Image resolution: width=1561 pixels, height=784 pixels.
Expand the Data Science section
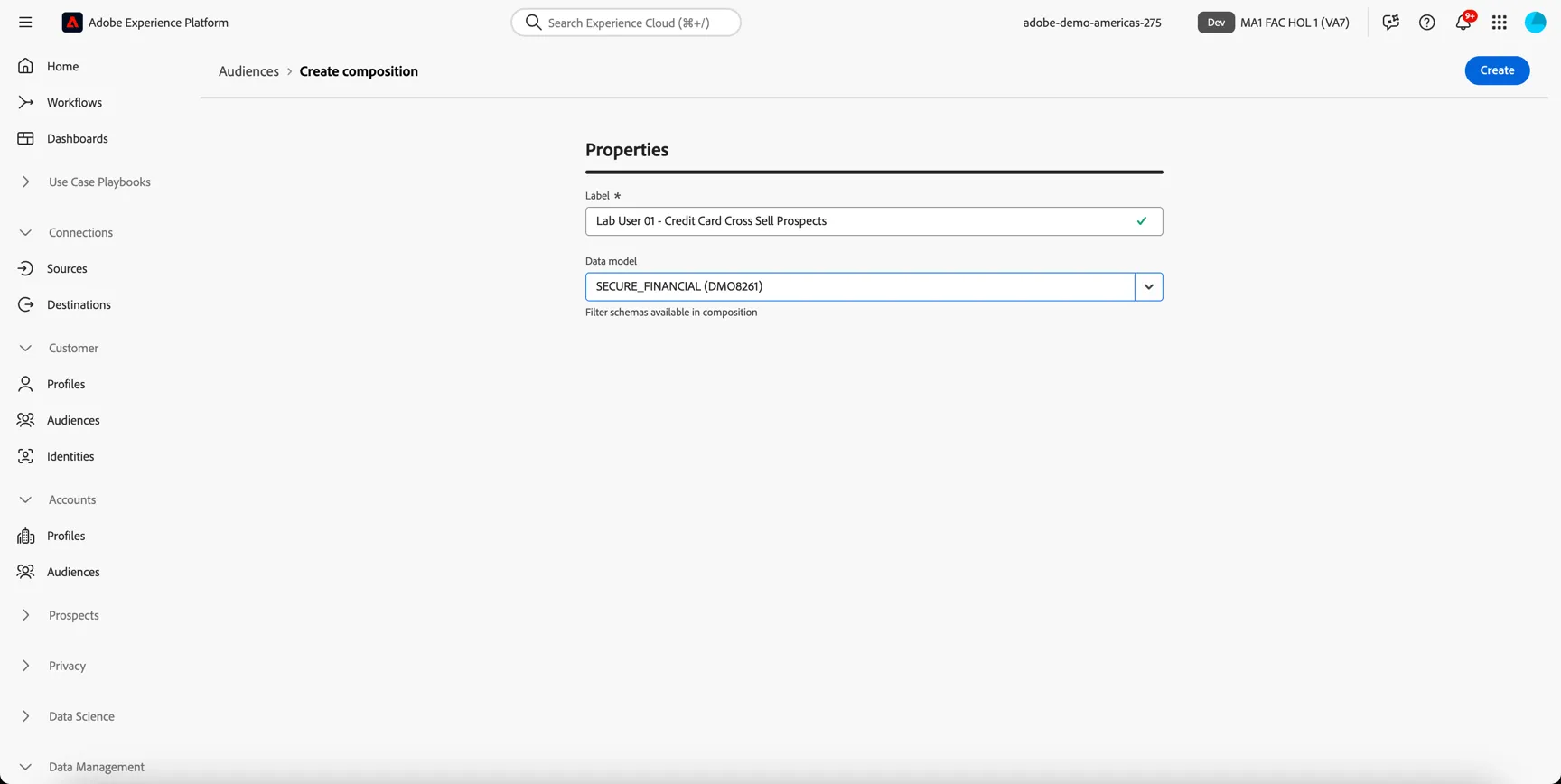pyautogui.click(x=25, y=716)
